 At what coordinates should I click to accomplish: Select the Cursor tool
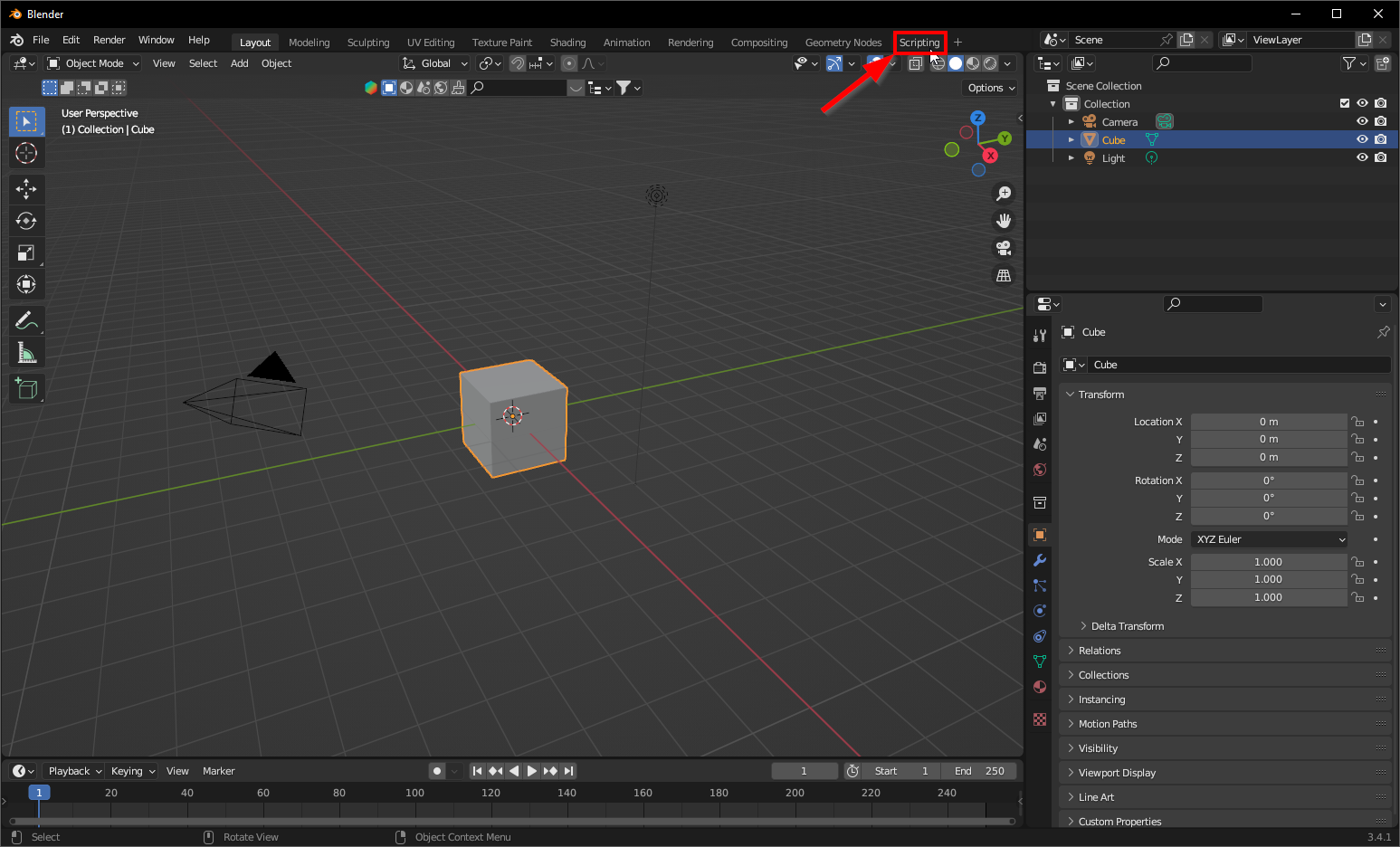click(26, 153)
